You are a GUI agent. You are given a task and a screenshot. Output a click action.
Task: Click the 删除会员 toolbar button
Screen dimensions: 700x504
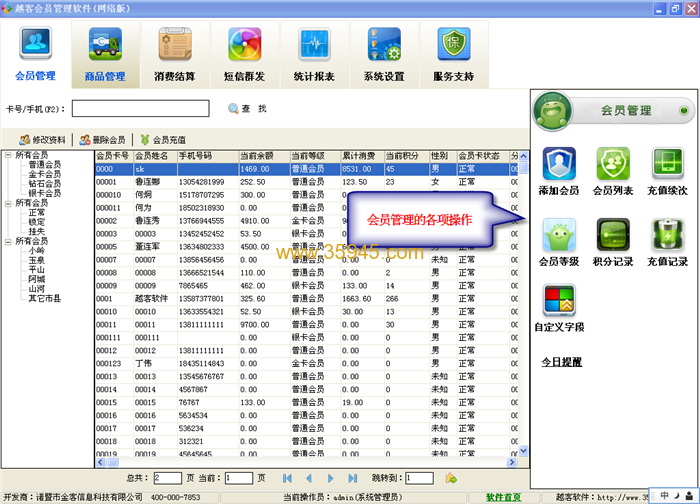(x=102, y=140)
